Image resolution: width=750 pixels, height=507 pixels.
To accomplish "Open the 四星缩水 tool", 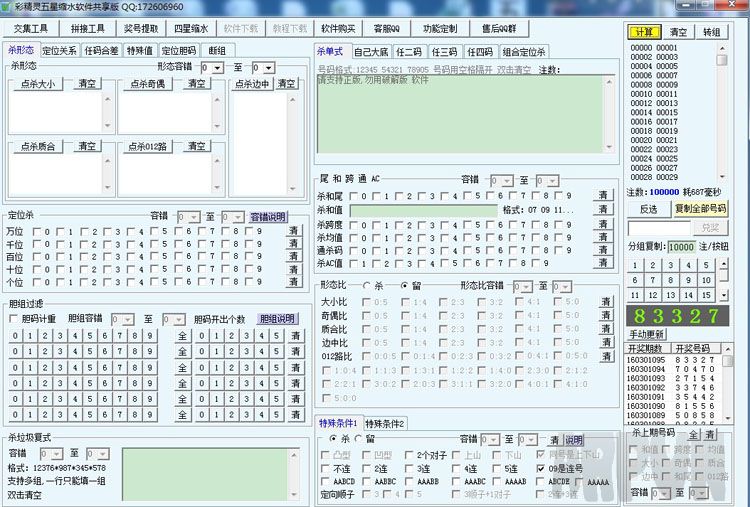I will [x=190, y=29].
